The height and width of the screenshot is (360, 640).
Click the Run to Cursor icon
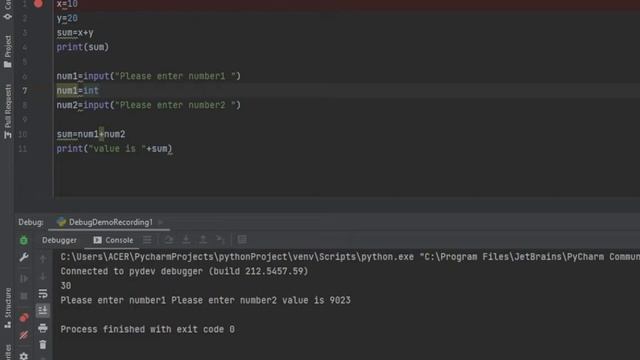(x=220, y=240)
